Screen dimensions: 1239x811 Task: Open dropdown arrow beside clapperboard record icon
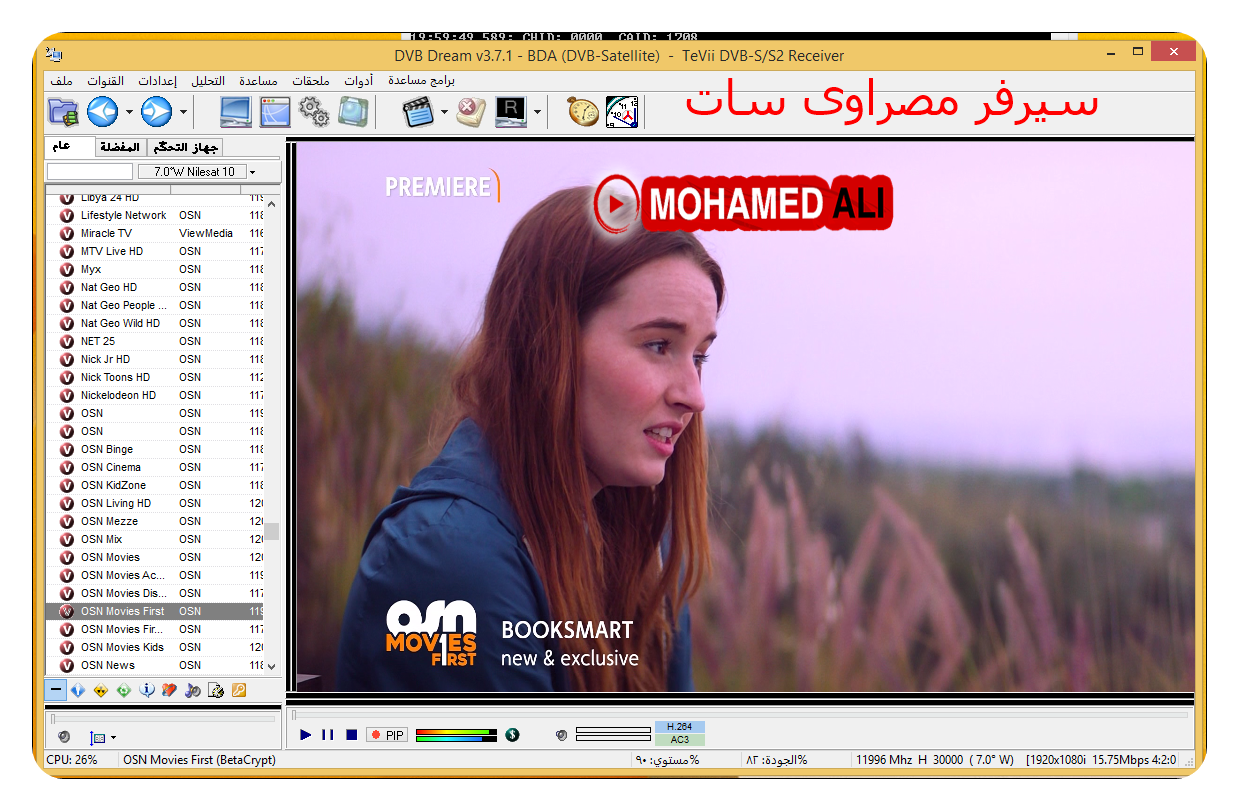443,113
